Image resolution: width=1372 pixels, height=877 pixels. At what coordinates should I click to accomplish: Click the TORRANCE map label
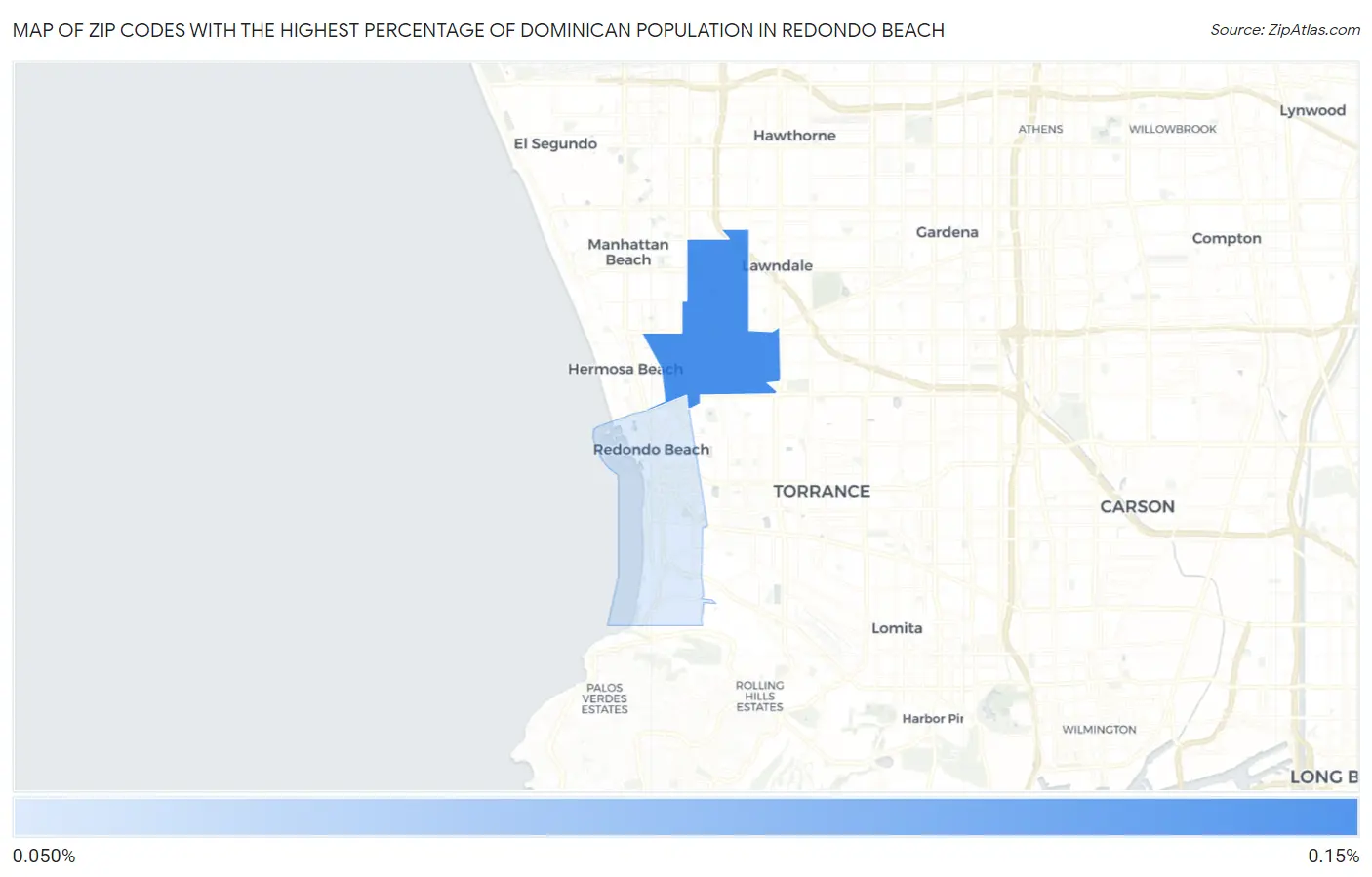[822, 491]
